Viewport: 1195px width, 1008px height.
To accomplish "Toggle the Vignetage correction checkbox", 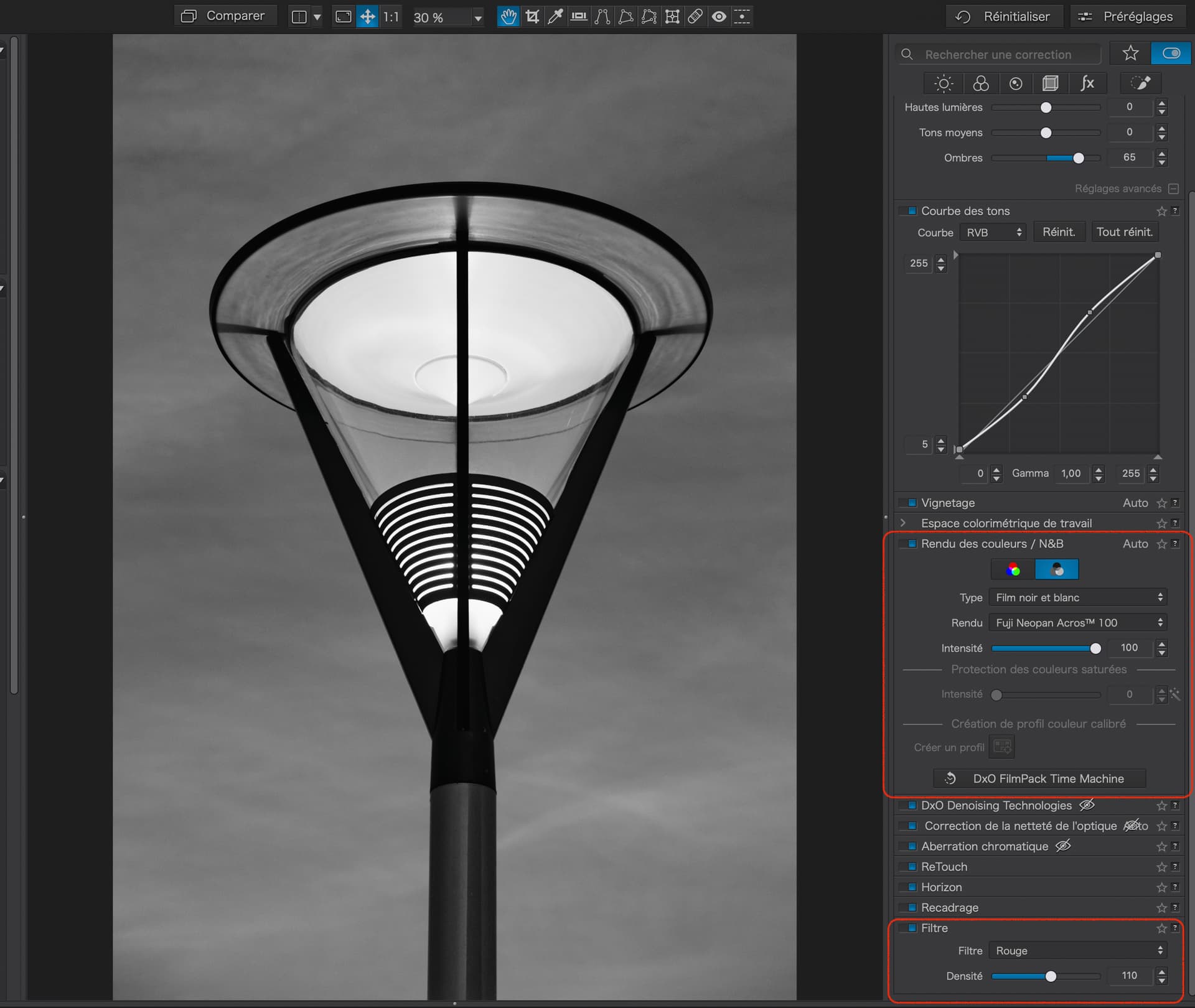I will coord(912,503).
